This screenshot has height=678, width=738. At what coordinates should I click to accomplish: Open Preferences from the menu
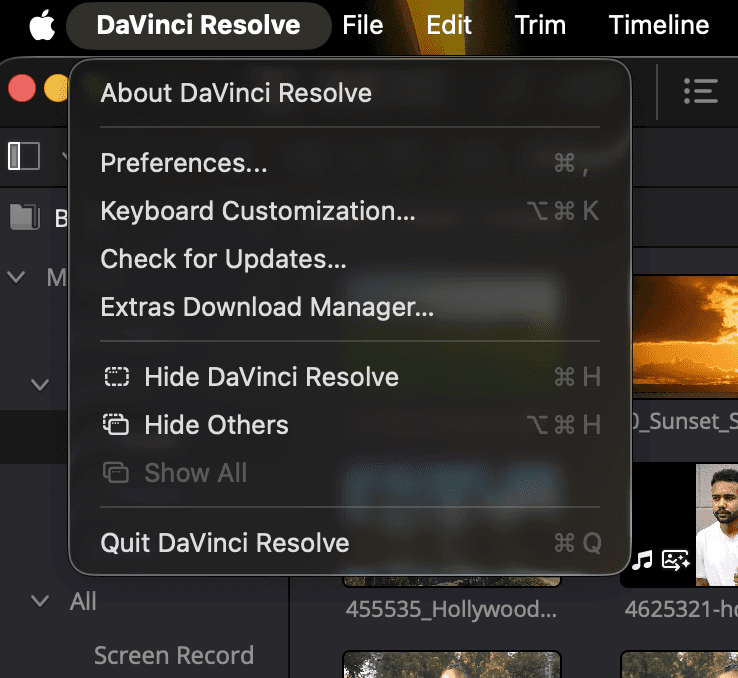tap(350, 163)
